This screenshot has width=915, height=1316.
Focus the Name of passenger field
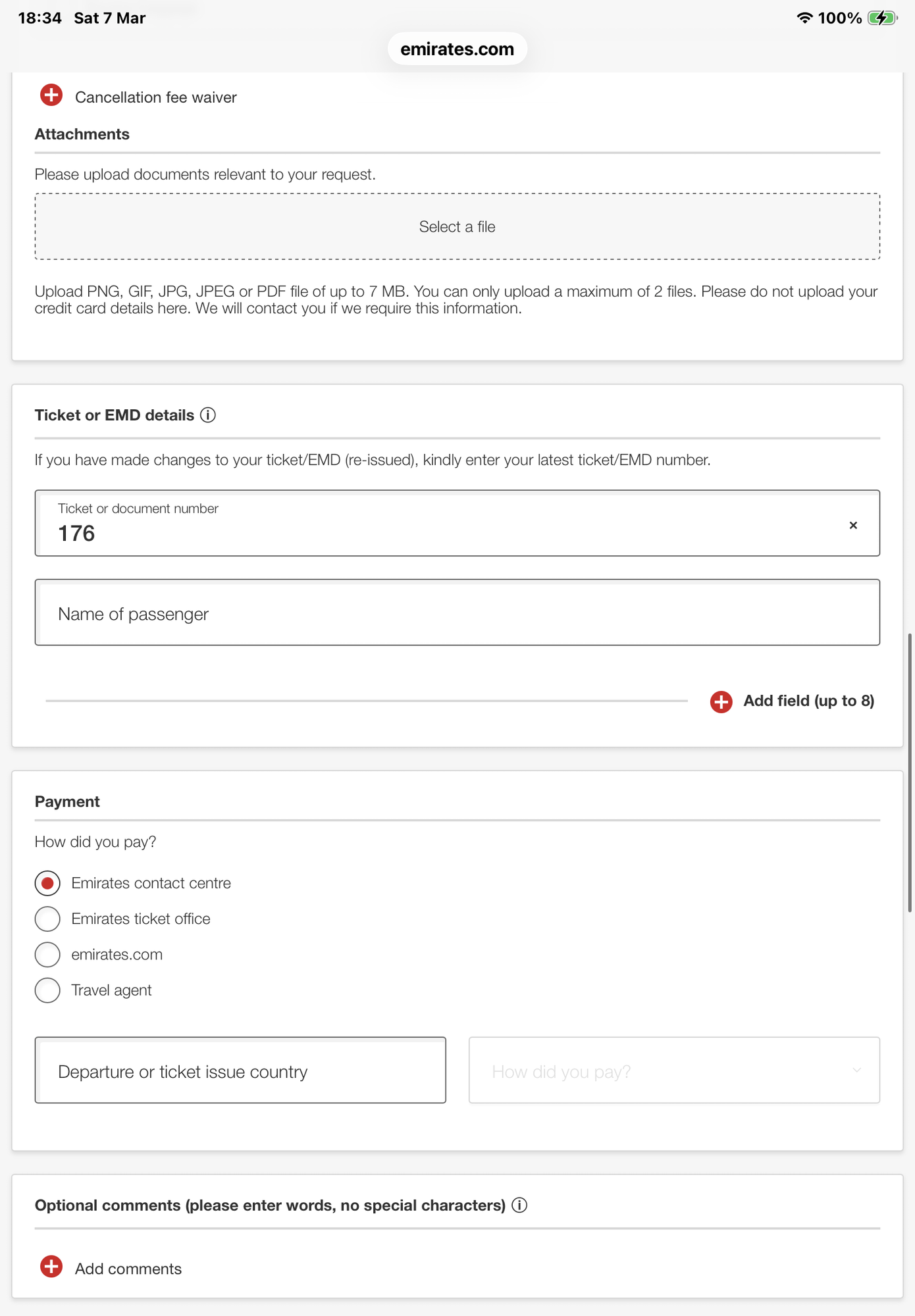tap(457, 613)
